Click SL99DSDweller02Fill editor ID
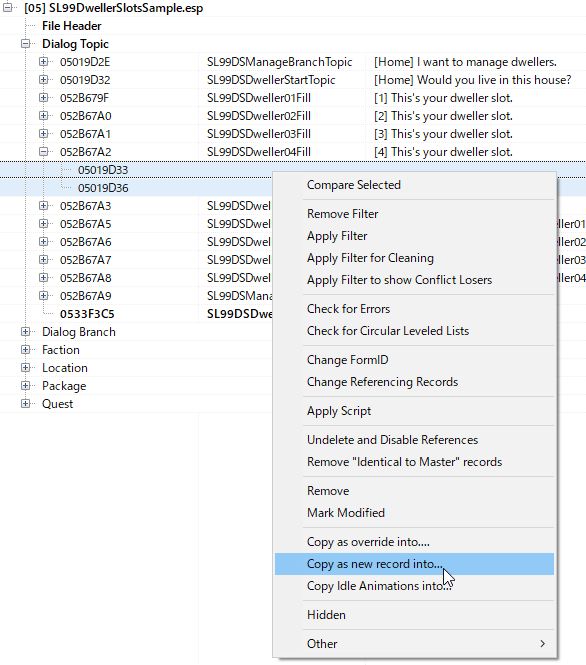 click(x=259, y=116)
